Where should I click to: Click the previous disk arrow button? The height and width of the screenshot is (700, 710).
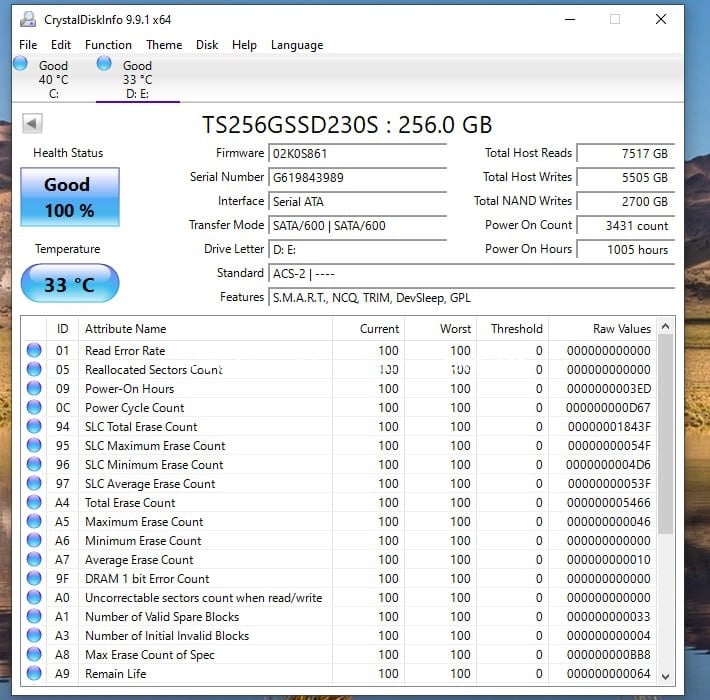coord(32,123)
